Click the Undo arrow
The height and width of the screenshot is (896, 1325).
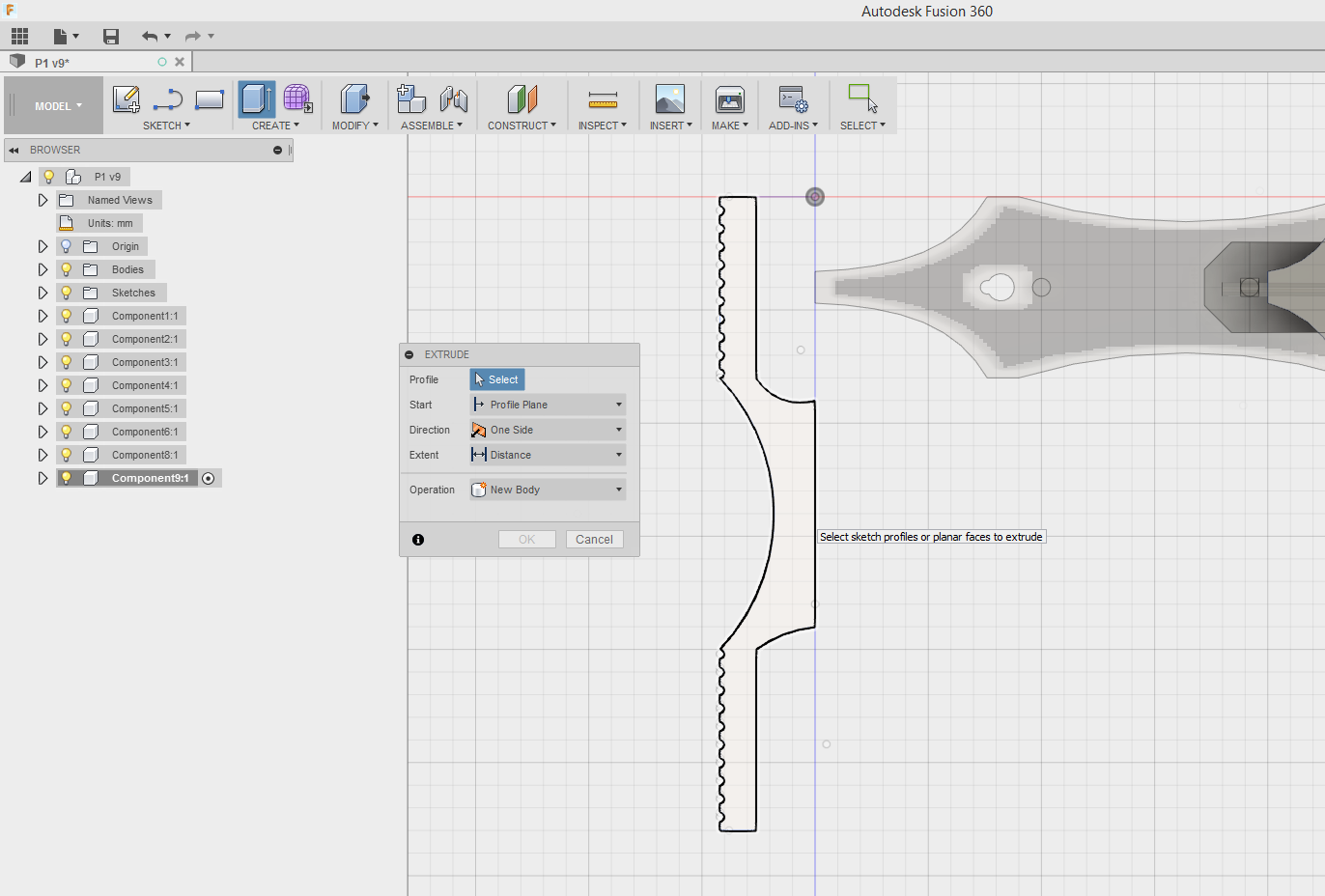click(x=151, y=37)
